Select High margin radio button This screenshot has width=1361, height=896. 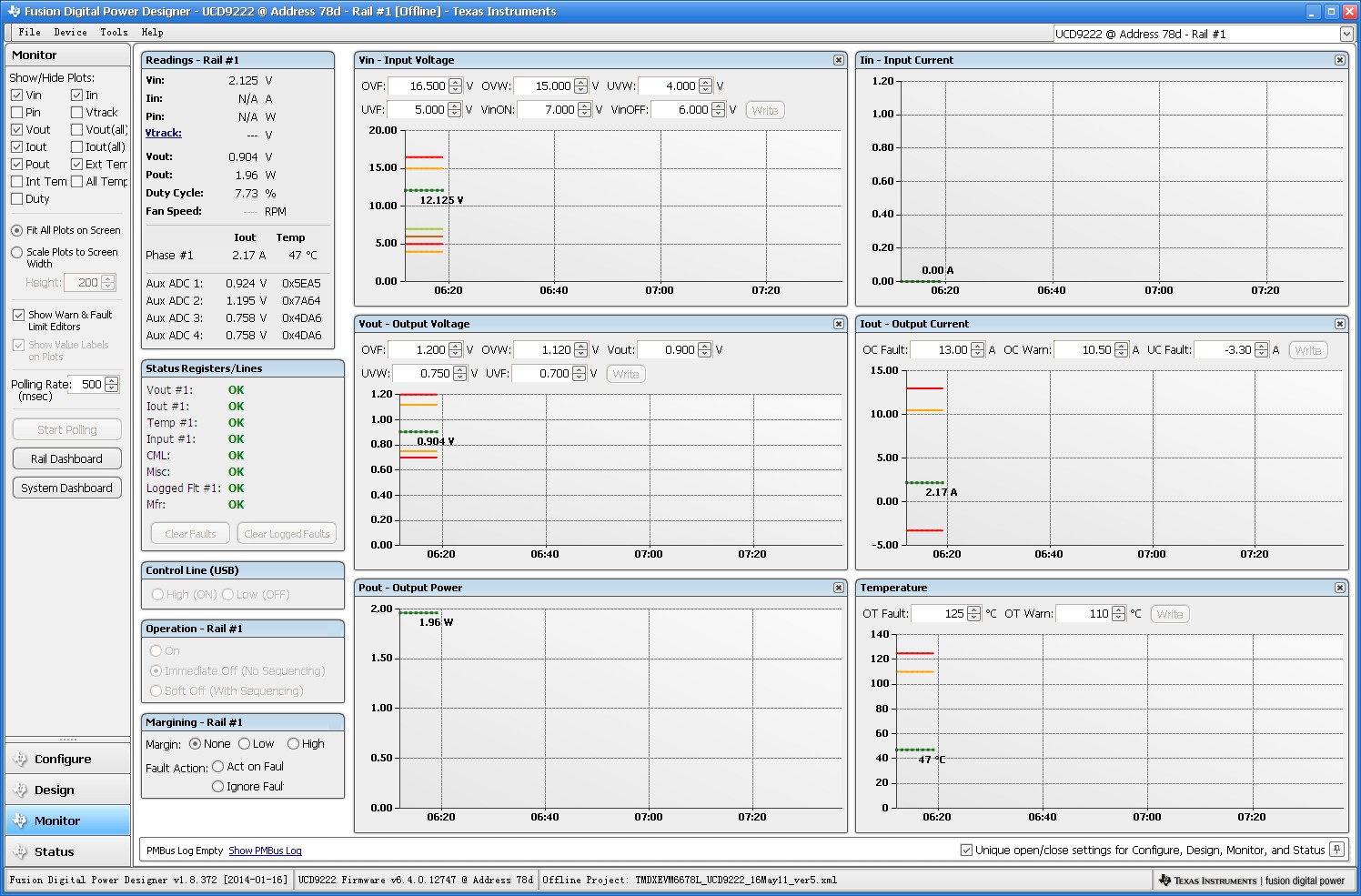pos(293,744)
